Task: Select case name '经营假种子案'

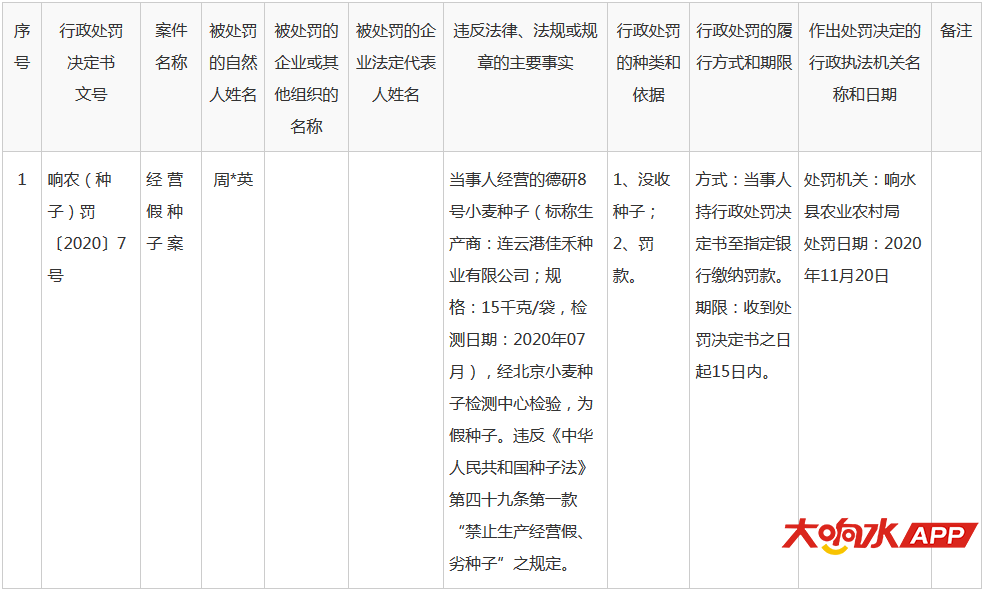Action: [165, 212]
